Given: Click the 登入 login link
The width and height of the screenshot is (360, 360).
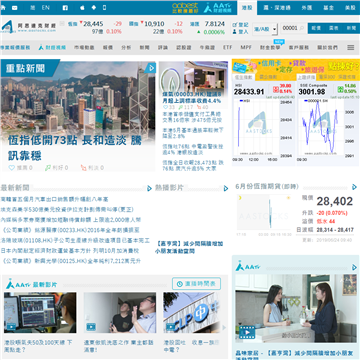Looking at the screenshot, I should click(240, 32).
